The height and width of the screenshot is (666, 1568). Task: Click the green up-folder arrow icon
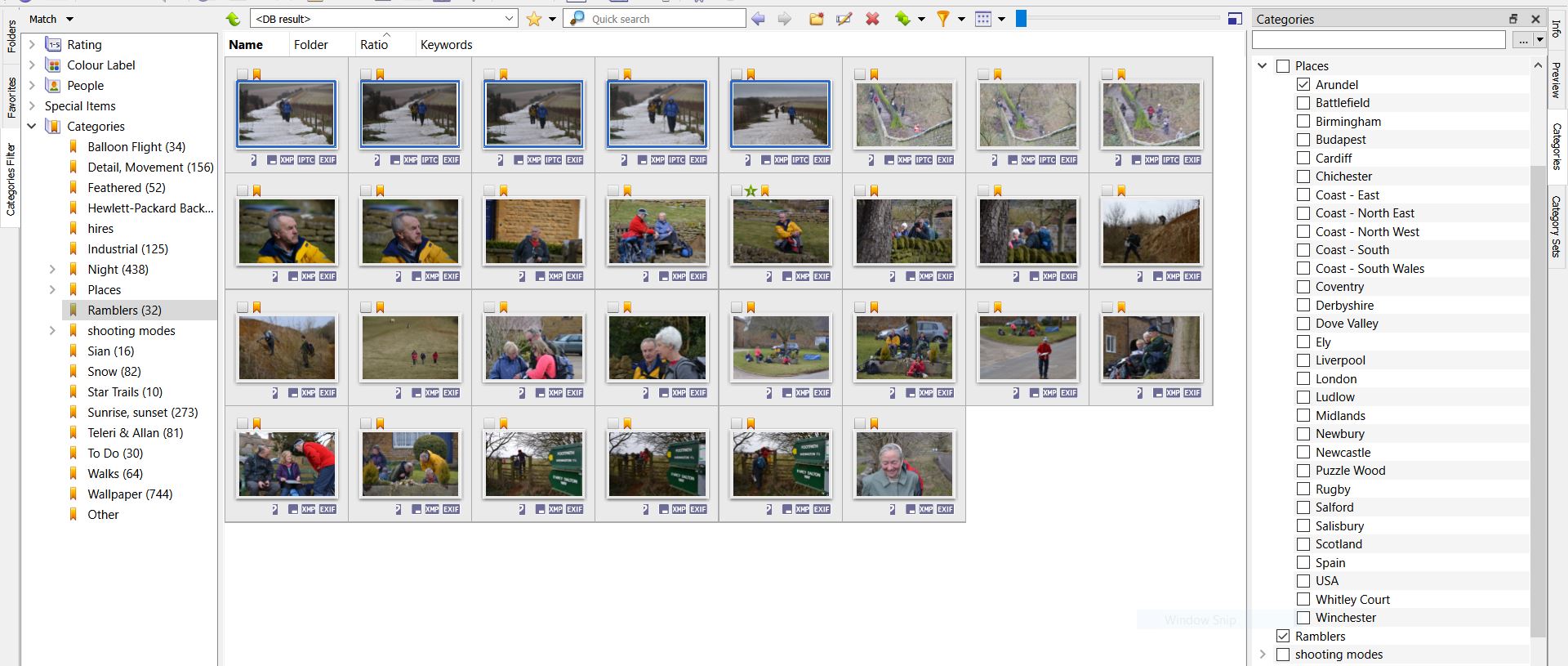234,19
